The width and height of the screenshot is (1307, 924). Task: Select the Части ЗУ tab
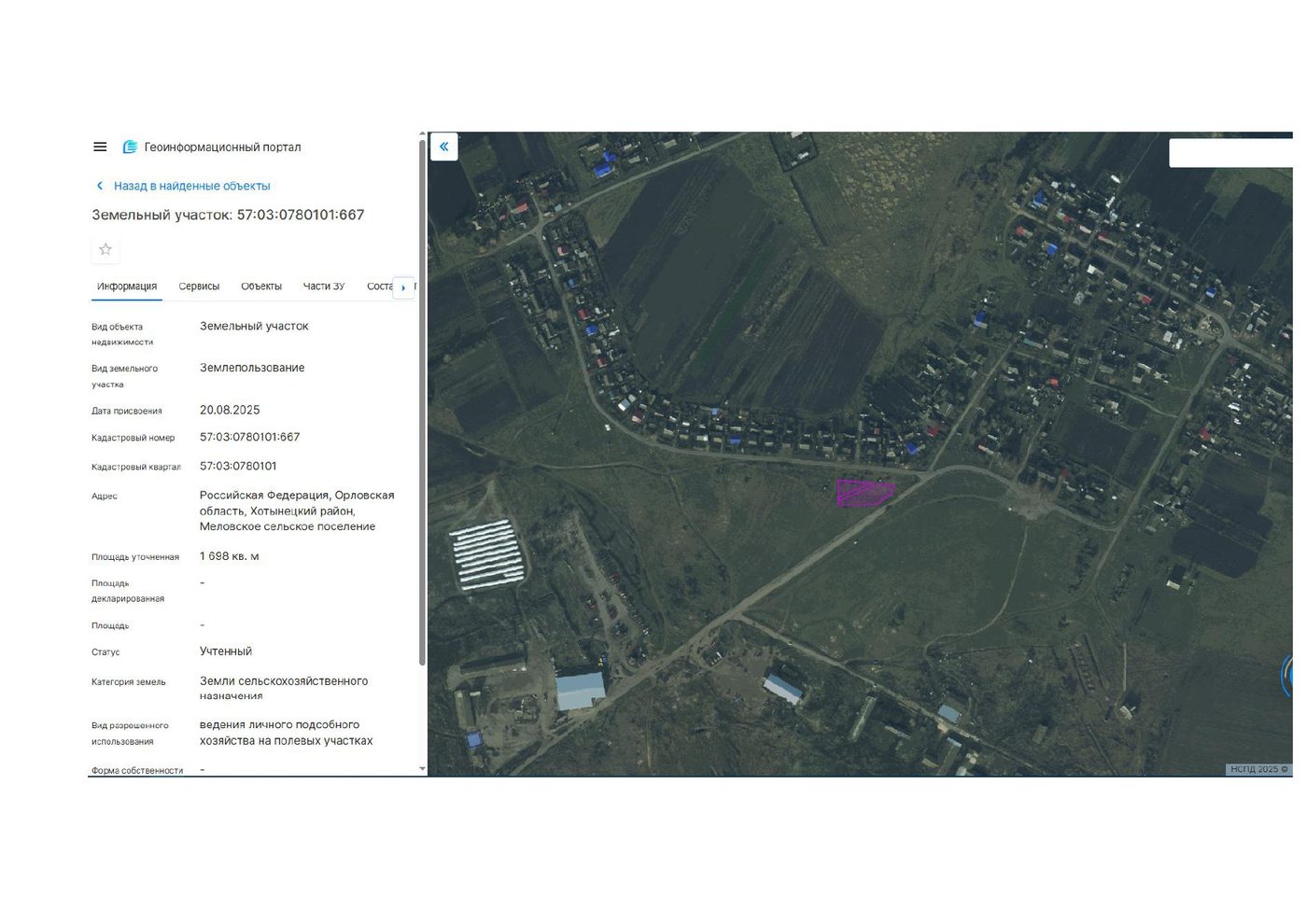point(324,287)
